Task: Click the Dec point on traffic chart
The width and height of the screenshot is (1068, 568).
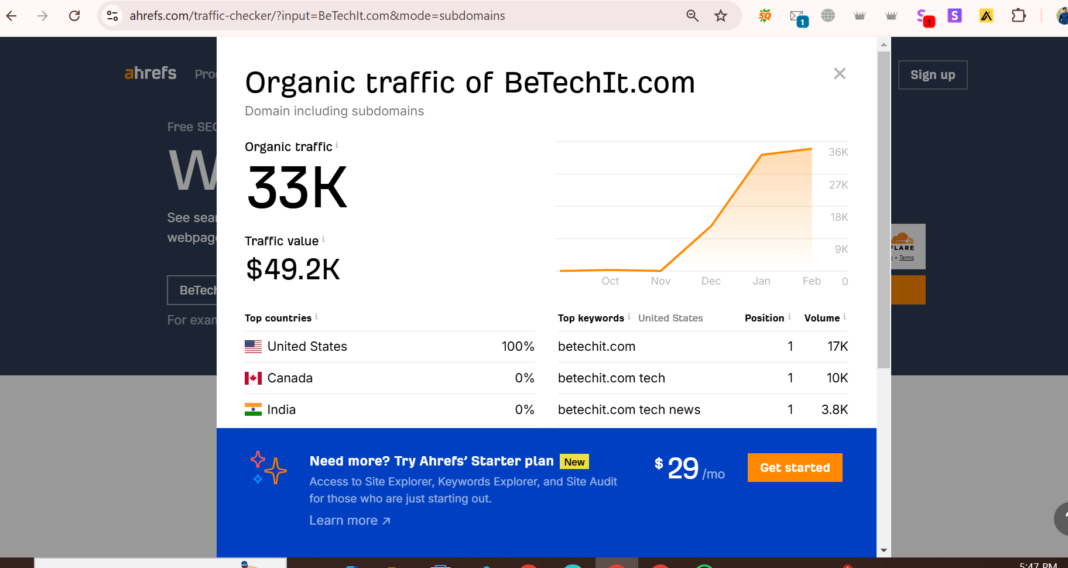Action: [711, 225]
